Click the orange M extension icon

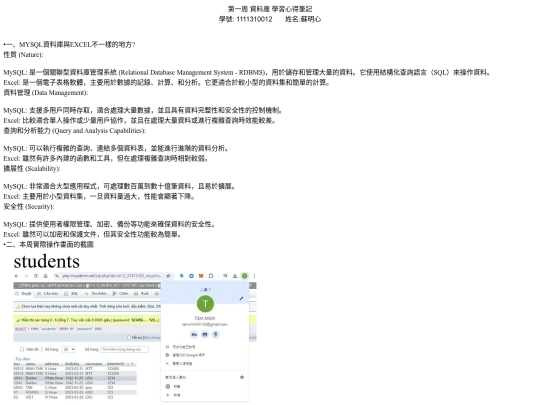point(201,276)
